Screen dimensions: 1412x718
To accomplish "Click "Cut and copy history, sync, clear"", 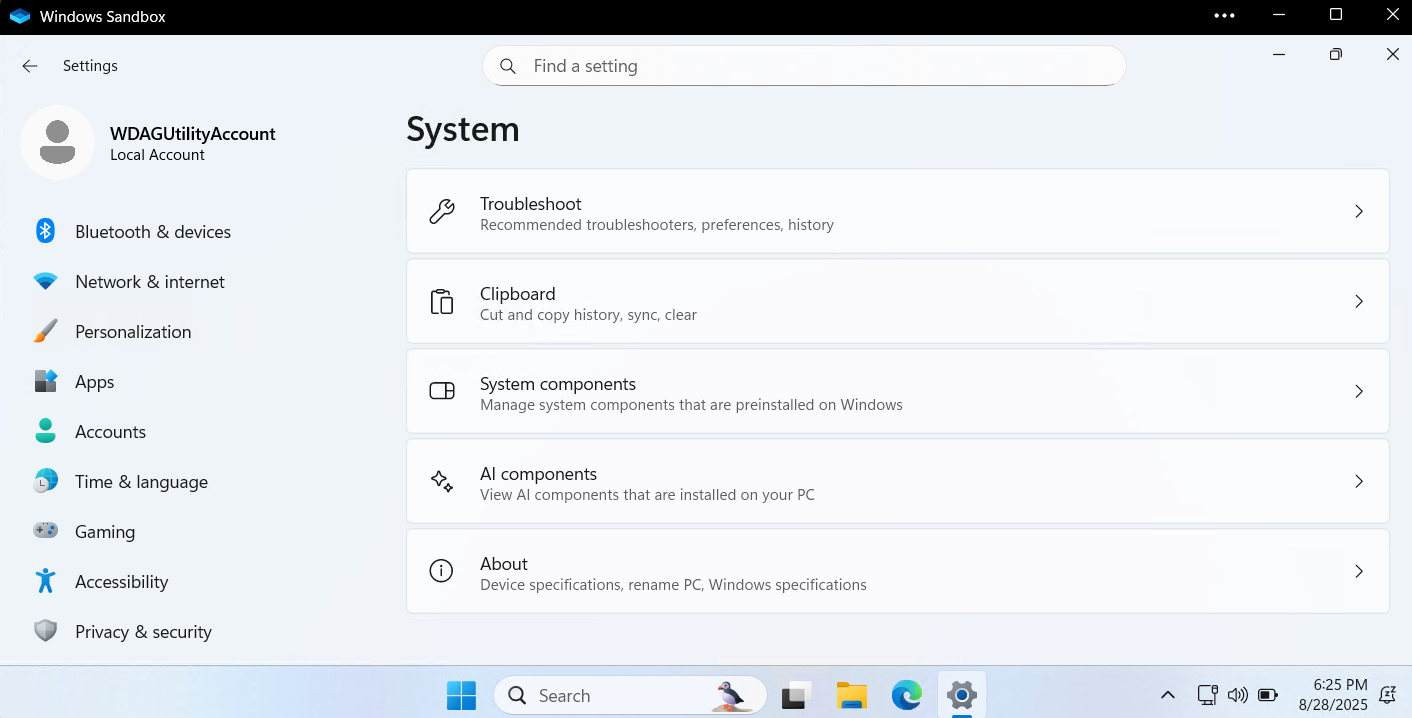I will point(588,315).
